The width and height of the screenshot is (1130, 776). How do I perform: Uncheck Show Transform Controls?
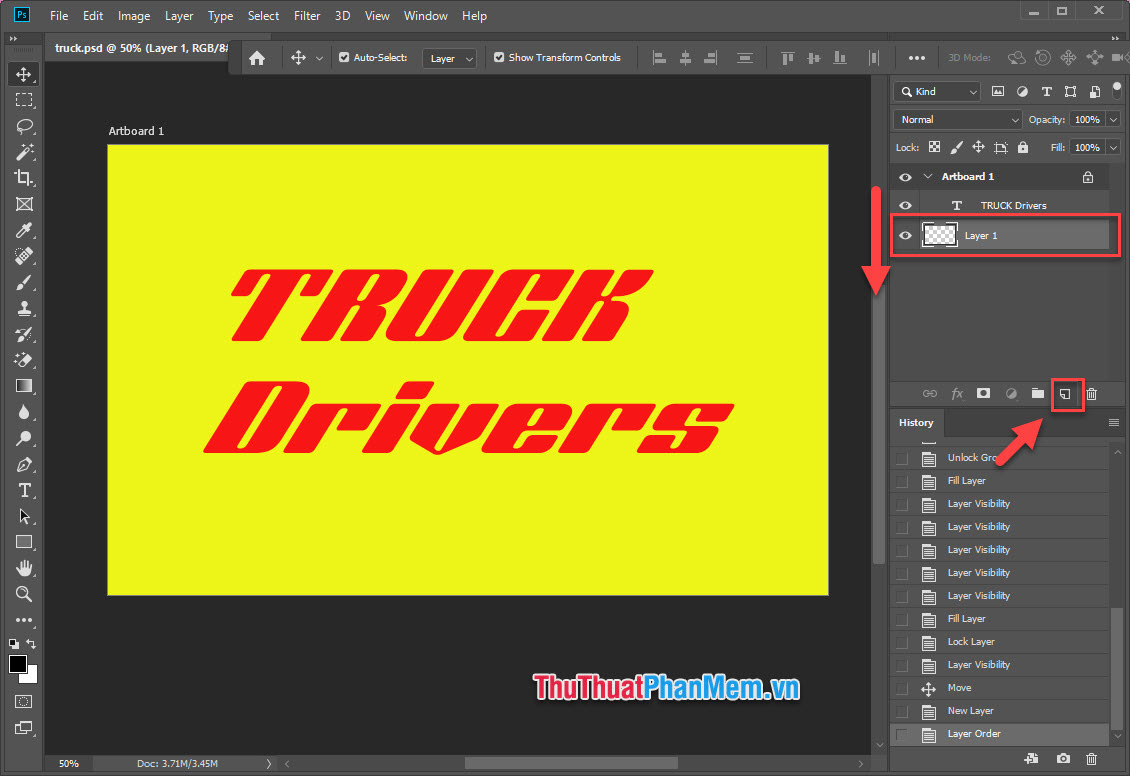pos(498,57)
